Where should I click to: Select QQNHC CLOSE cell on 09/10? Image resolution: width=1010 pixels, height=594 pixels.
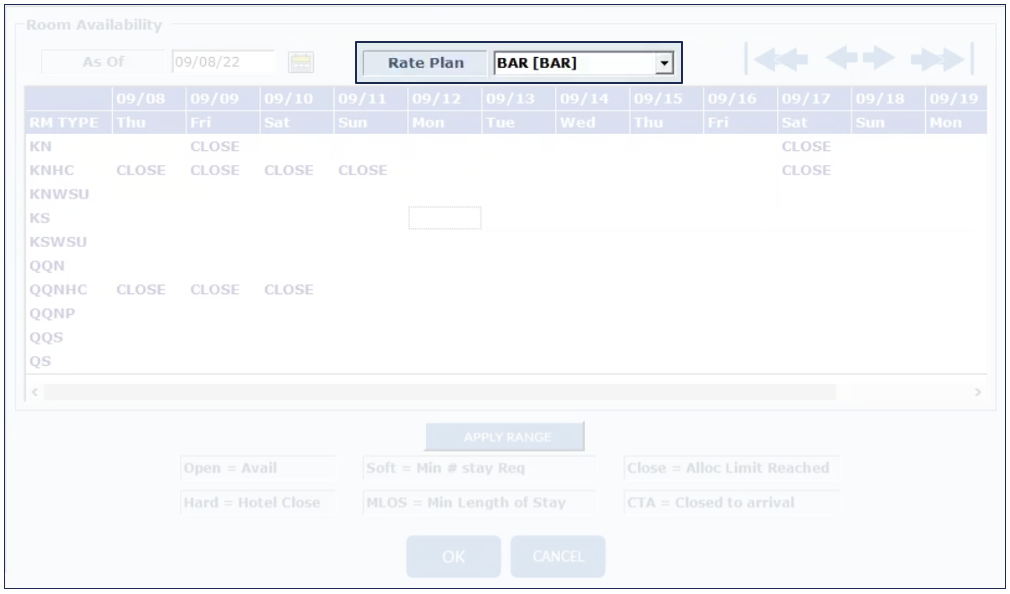[x=289, y=290]
